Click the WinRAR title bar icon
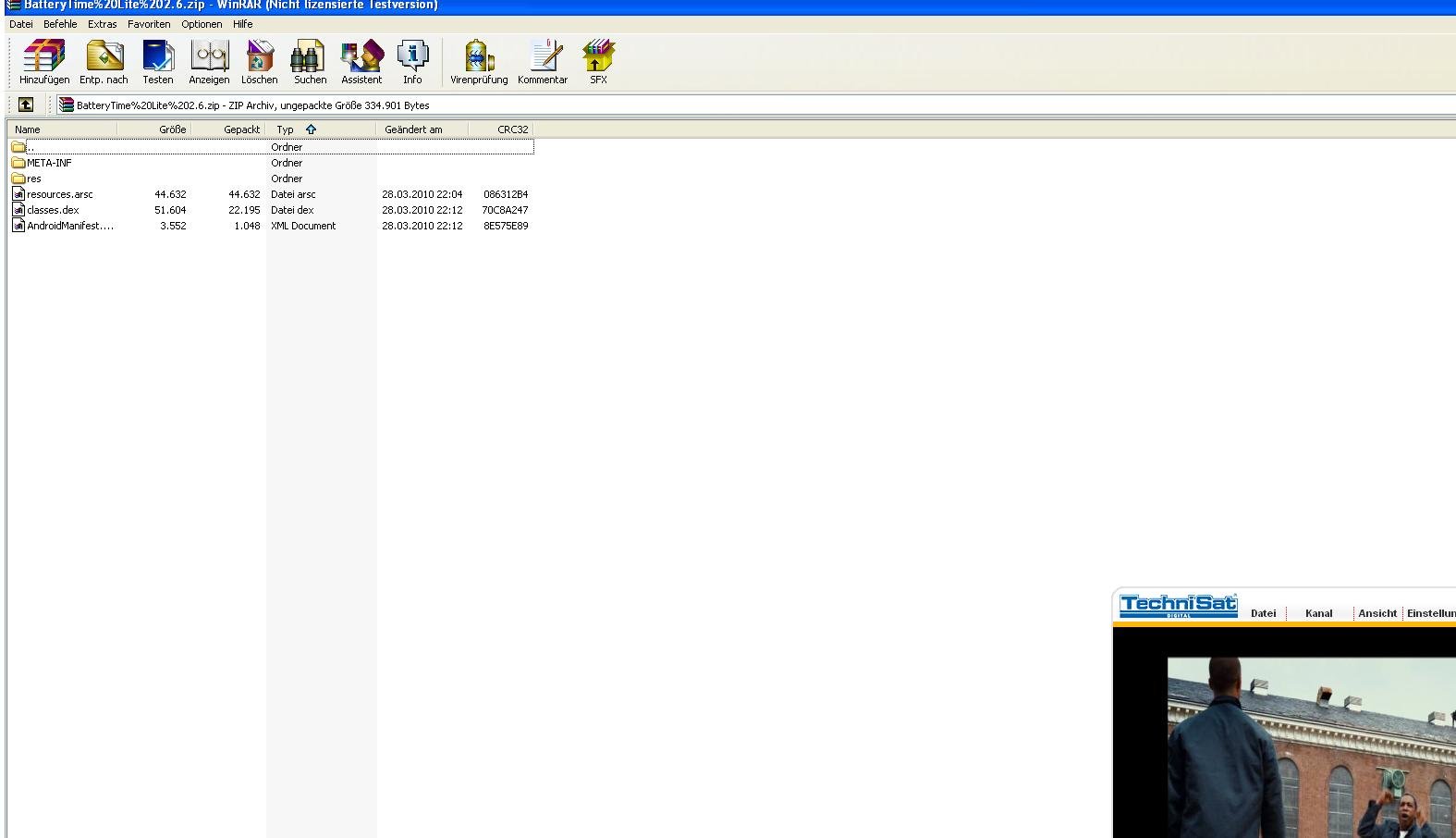The width and height of the screenshot is (1456, 838). coord(14,5)
